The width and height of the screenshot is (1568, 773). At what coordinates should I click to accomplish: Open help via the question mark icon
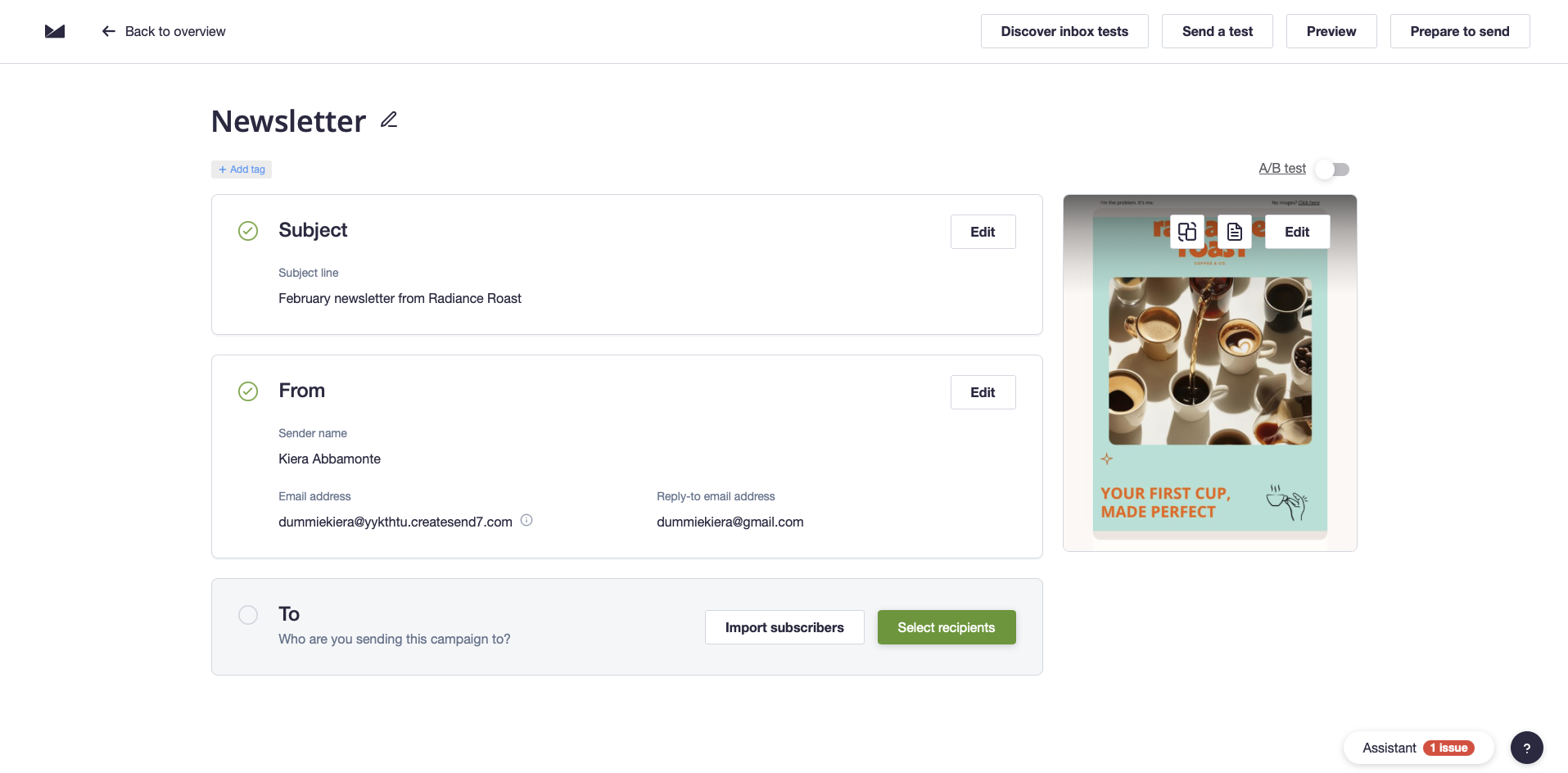click(x=1528, y=748)
